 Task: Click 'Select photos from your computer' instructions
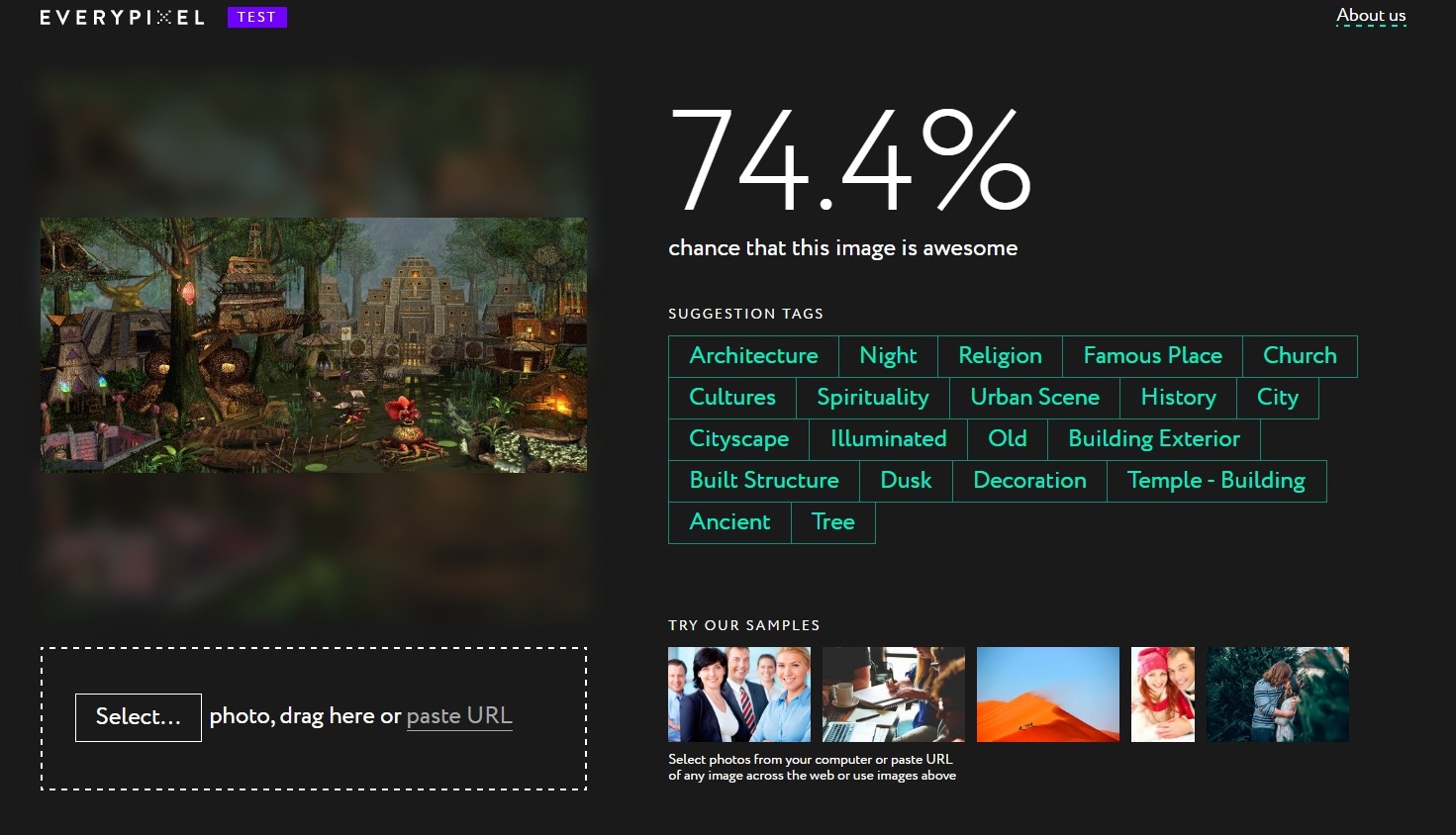tap(812, 768)
